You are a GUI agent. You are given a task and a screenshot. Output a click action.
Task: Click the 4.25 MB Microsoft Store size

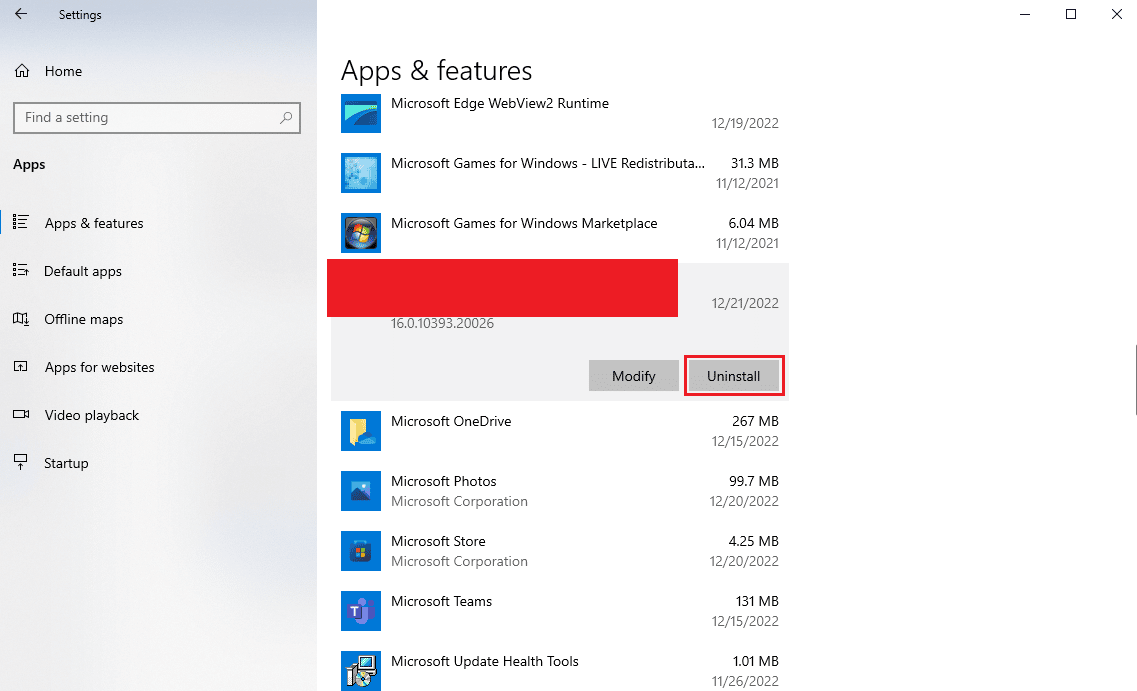coord(753,542)
